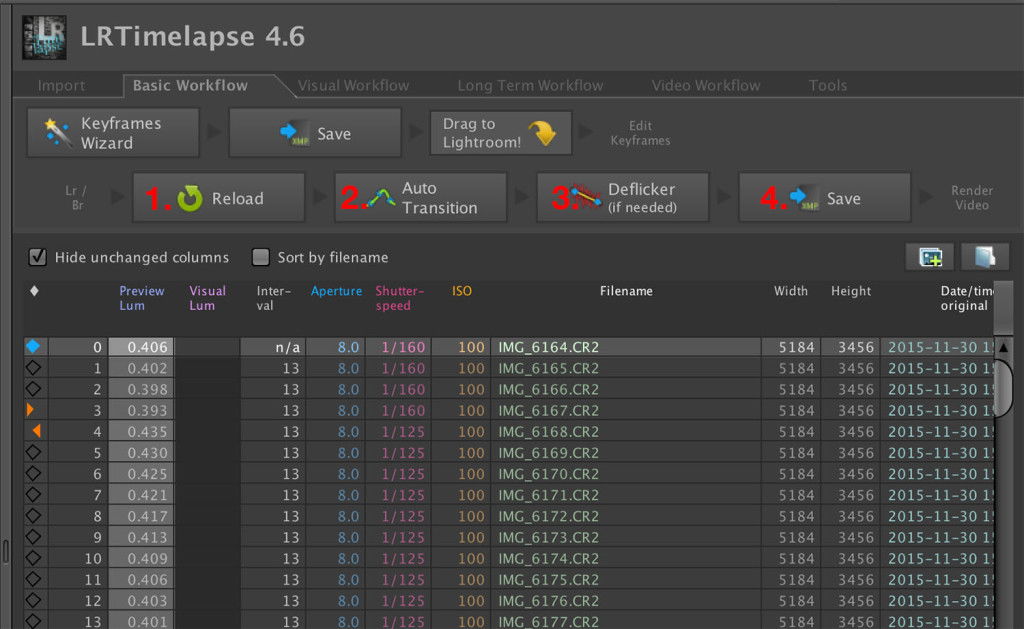Image resolution: width=1024 pixels, height=629 pixels.
Task: Click the Visual Lum column header
Action: [208, 298]
